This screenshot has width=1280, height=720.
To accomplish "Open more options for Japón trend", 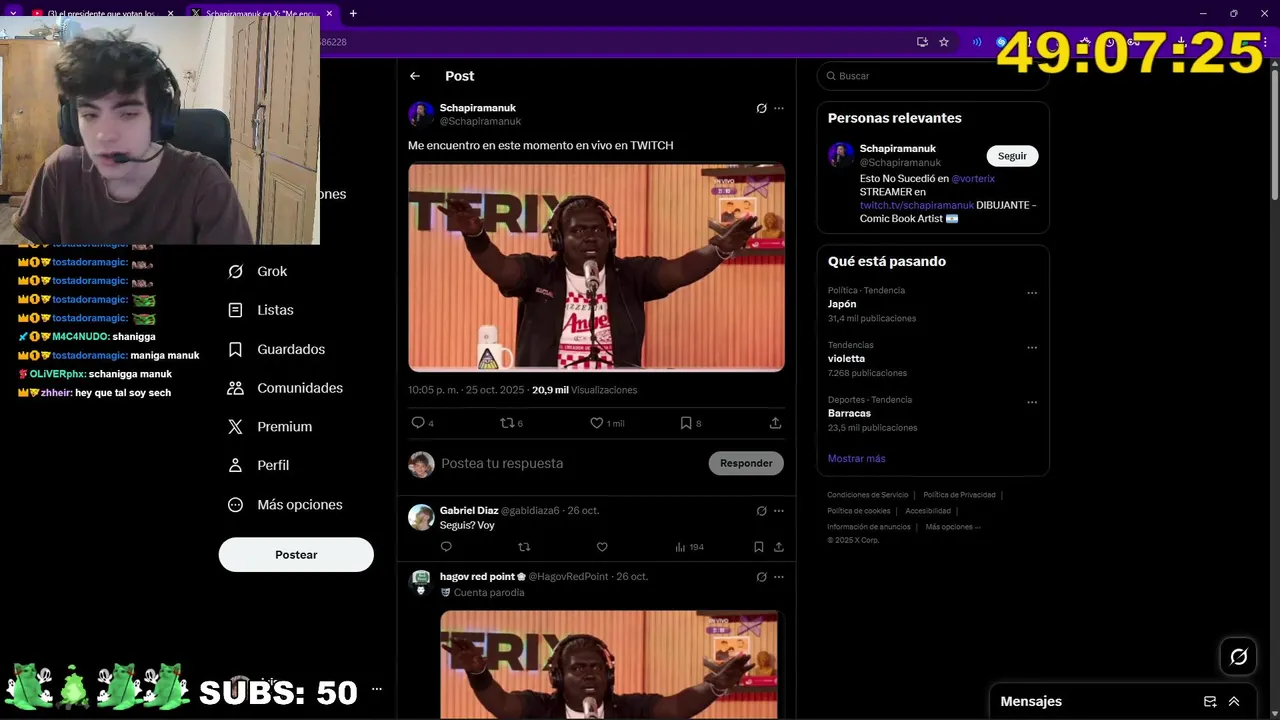I will tap(1032, 293).
